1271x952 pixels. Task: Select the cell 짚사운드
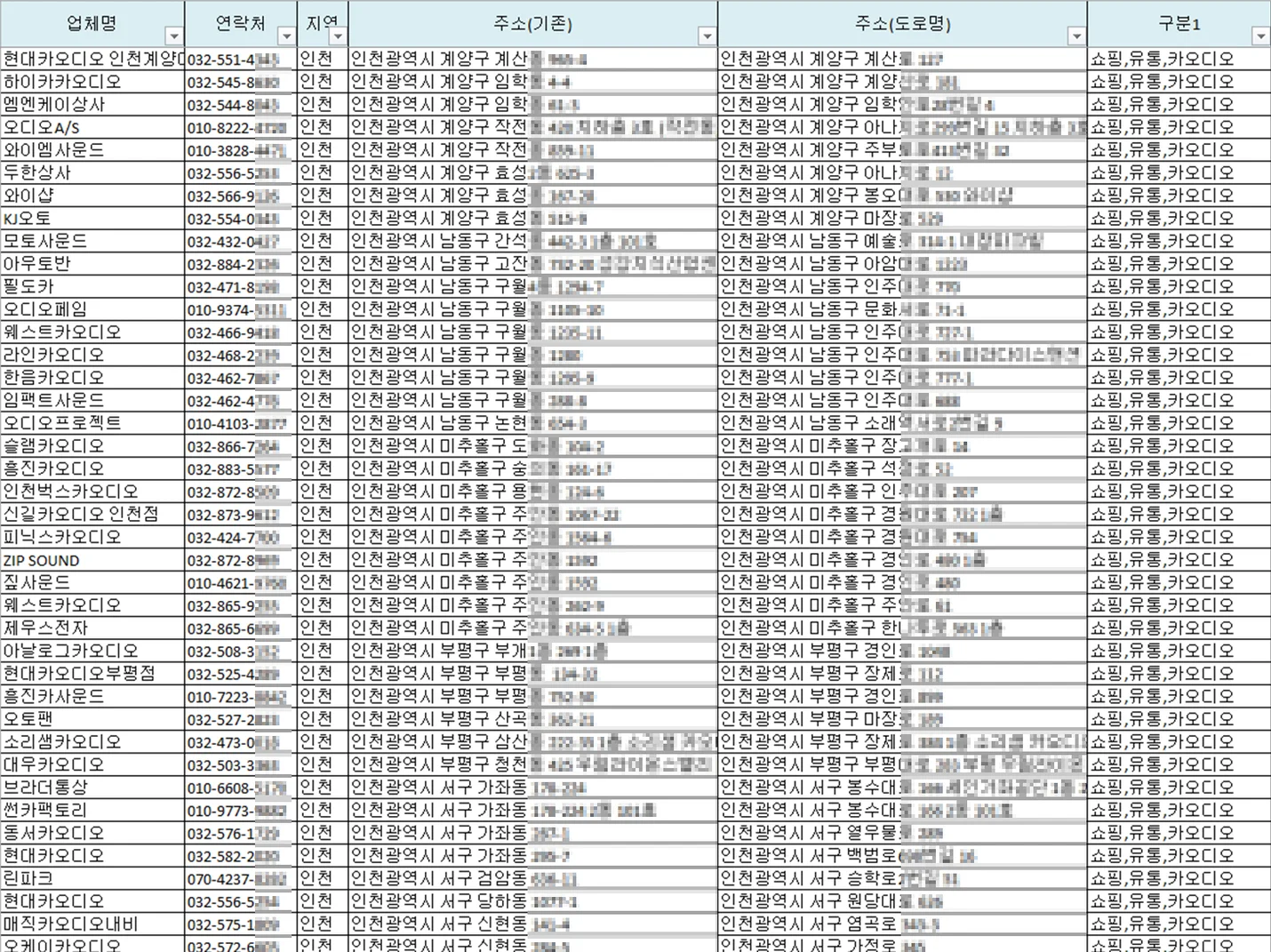tap(92, 583)
